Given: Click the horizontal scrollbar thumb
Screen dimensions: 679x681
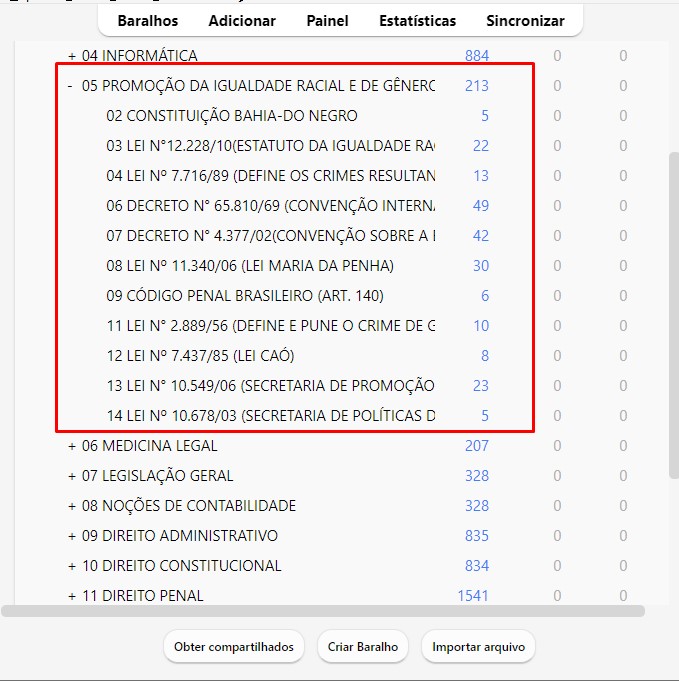Looking at the screenshot, I should pos(323,611).
